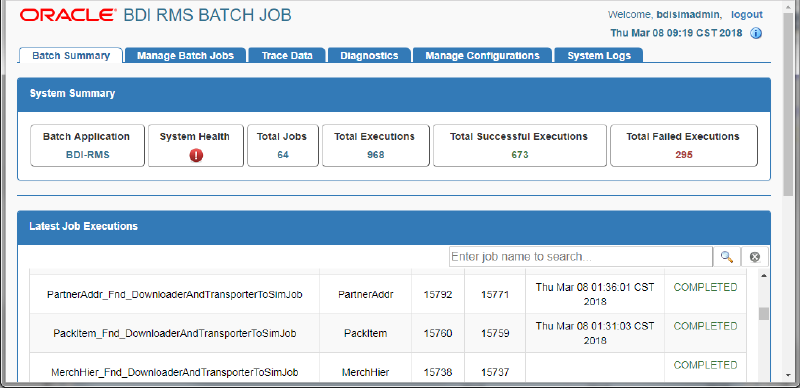Click the System Summary panel header
The width and height of the screenshot is (800, 388).
(x=394, y=94)
